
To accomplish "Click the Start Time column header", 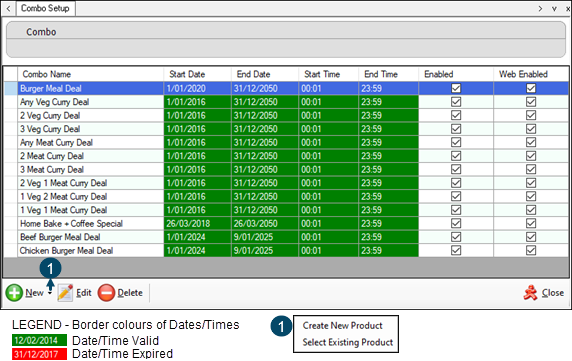I will [x=328, y=74].
